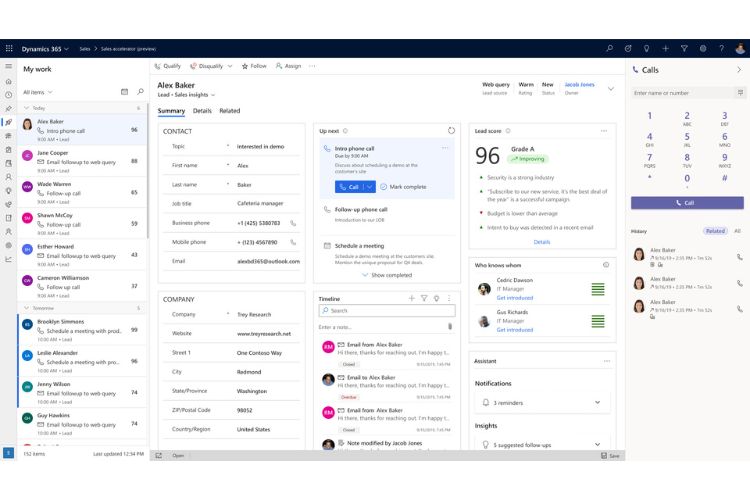Switch to the Details tab

pyautogui.click(x=202, y=111)
